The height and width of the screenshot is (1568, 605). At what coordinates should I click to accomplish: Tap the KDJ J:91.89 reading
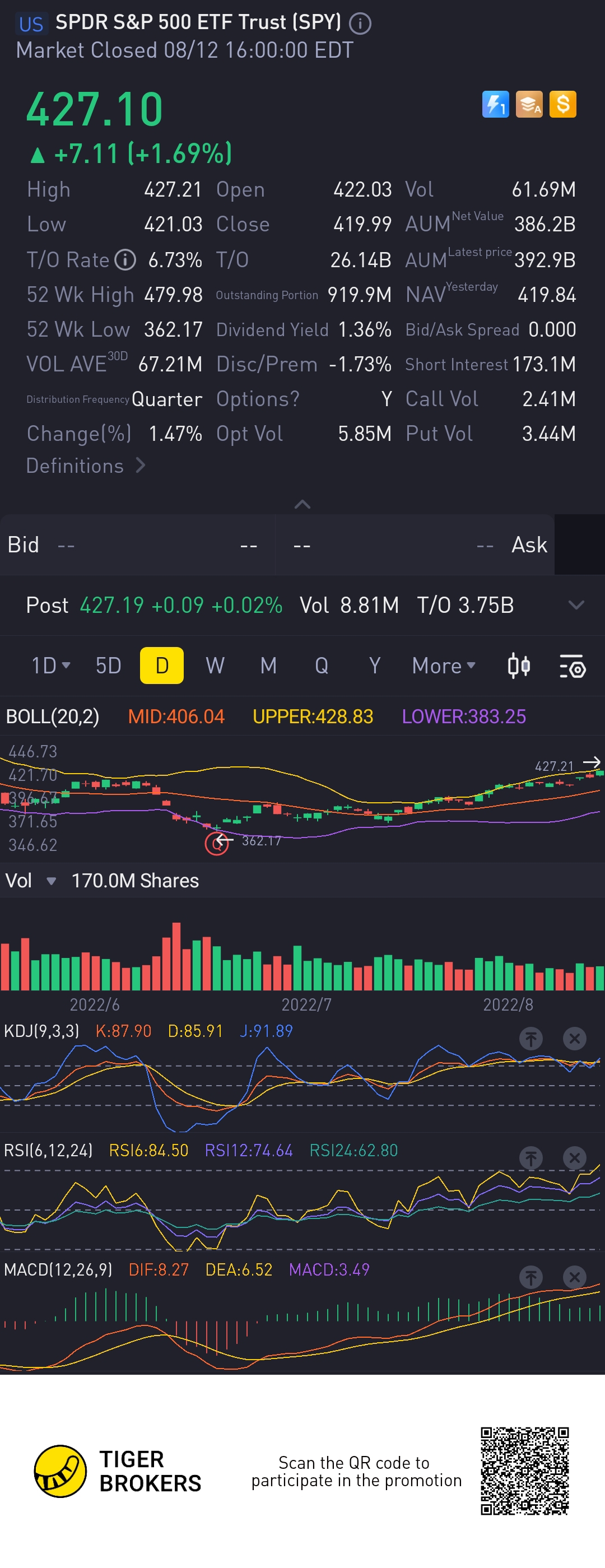click(x=266, y=1031)
